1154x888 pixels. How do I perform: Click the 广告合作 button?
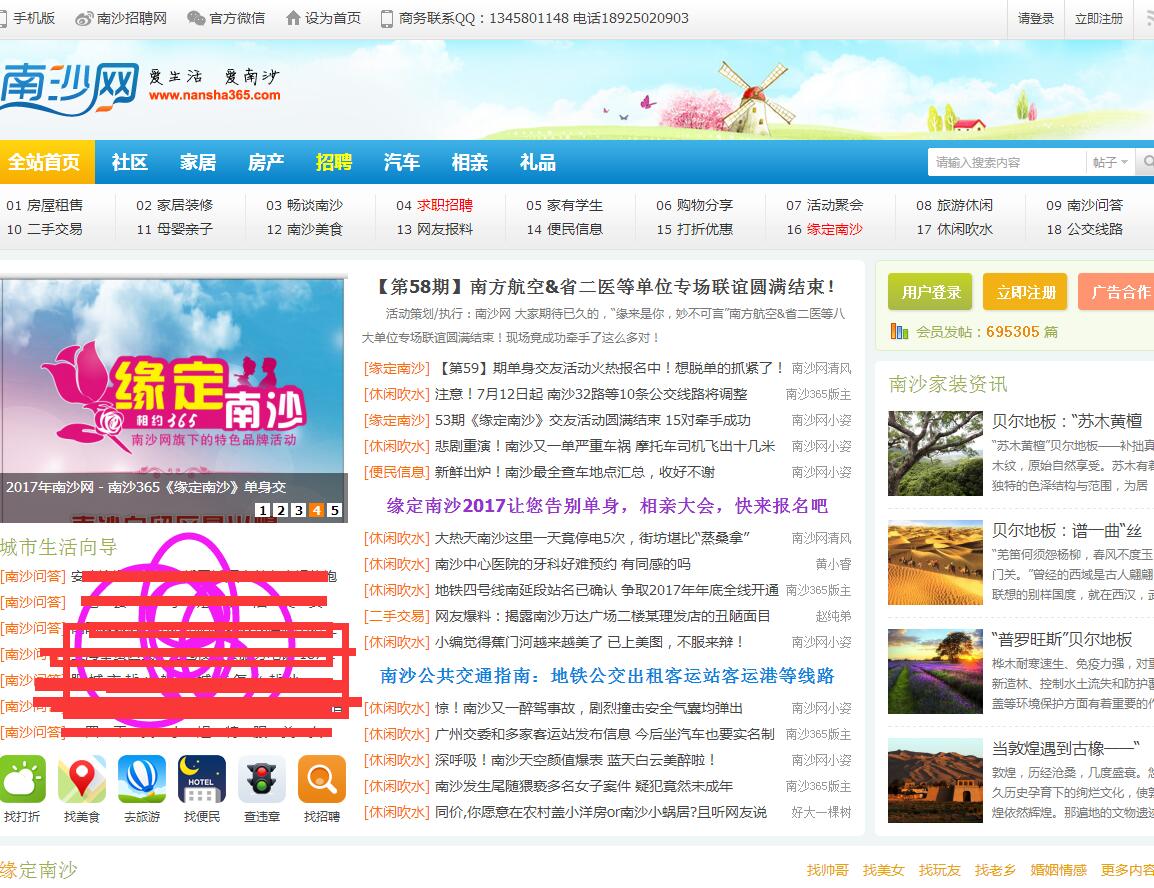pos(1117,292)
